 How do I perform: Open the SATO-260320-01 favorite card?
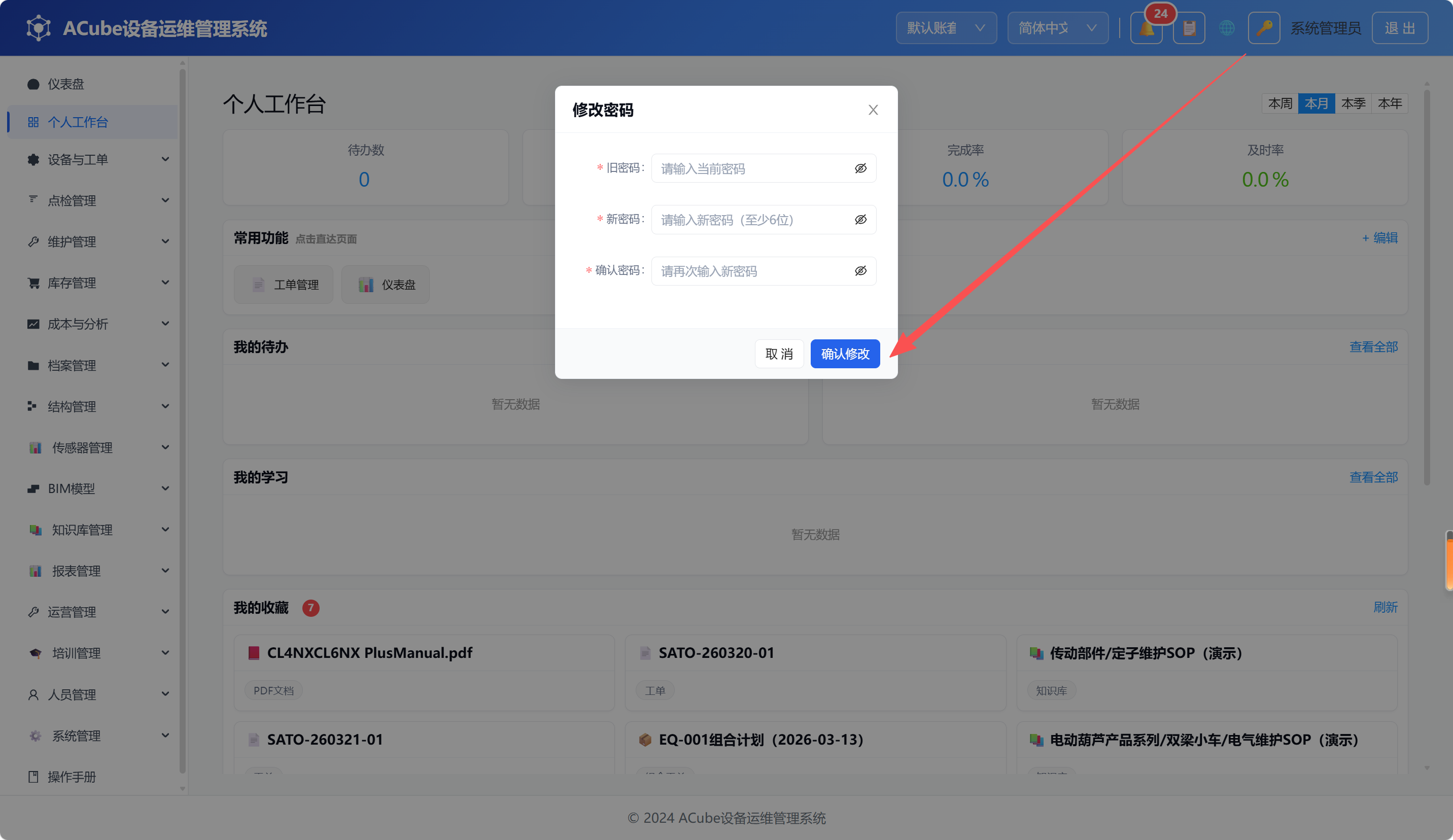click(x=815, y=672)
